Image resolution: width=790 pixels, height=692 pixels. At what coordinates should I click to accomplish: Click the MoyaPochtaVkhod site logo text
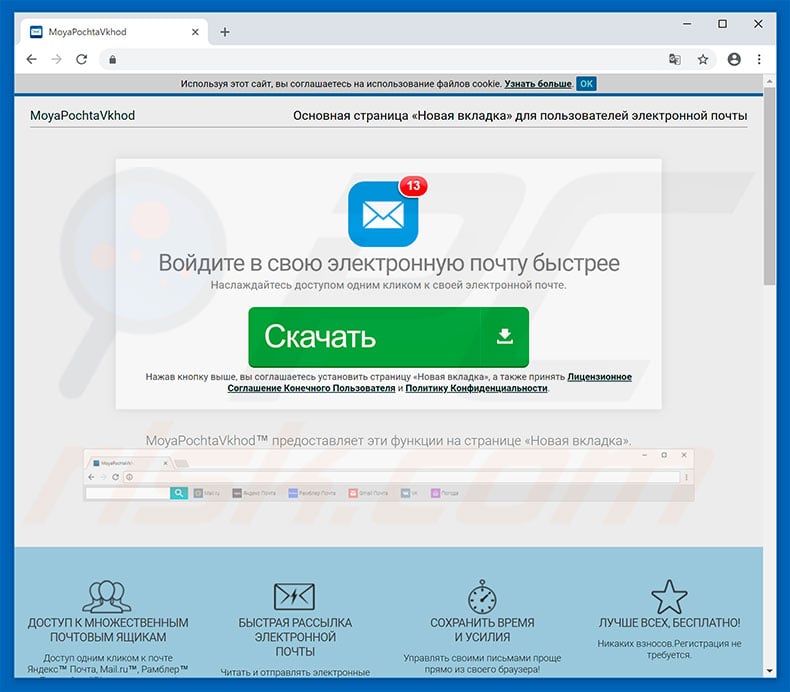coord(83,115)
